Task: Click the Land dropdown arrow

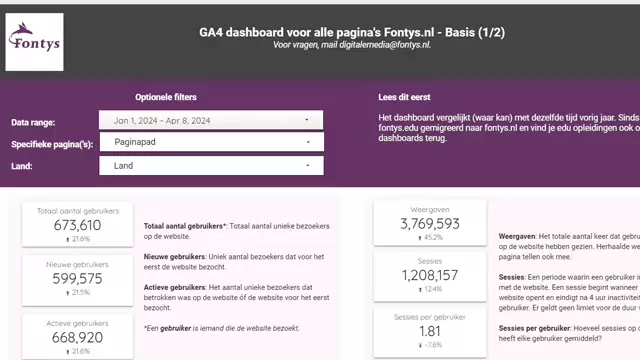Action: coord(308,165)
